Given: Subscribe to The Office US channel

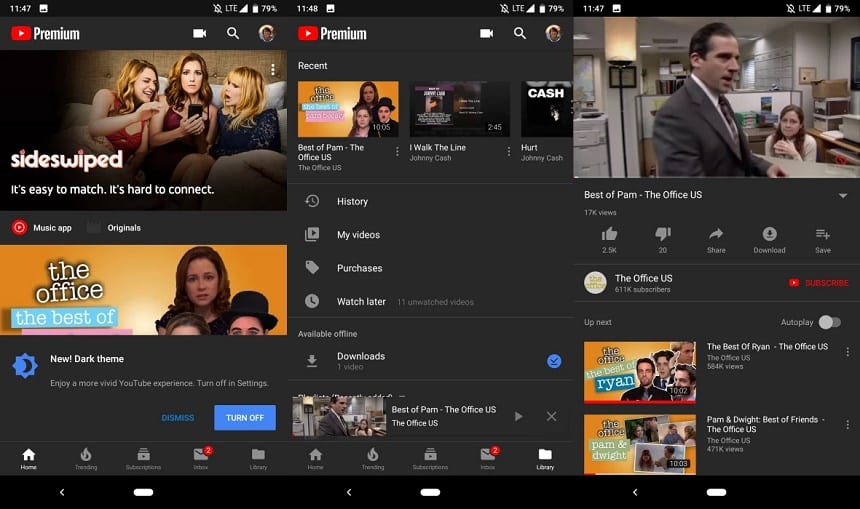Looking at the screenshot, I should [818, 283].
